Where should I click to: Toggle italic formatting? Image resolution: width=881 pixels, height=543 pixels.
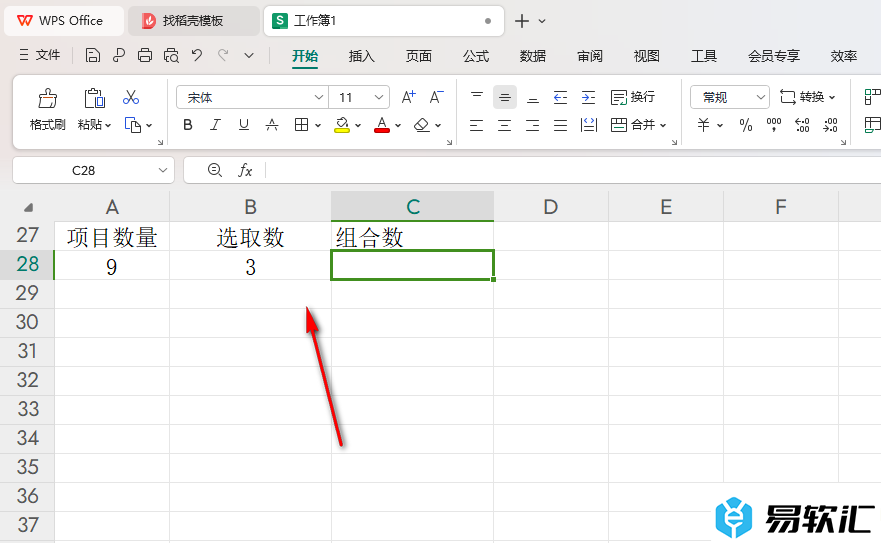point(215,125)
